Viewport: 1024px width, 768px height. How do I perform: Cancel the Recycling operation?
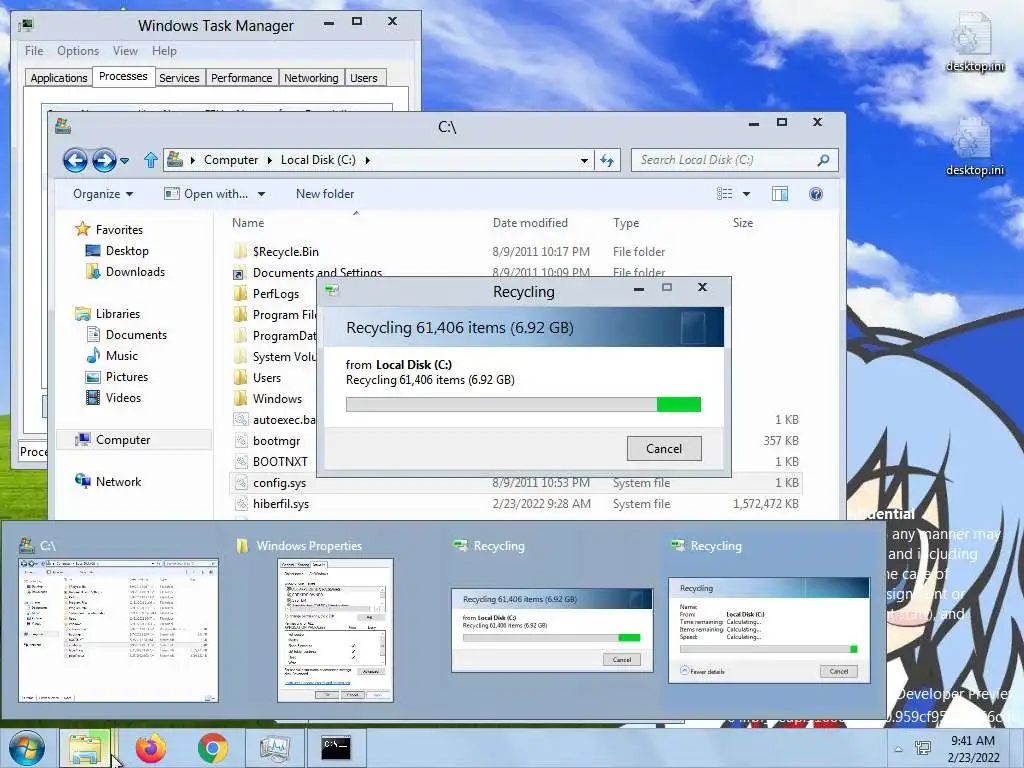(x=664, y=449)
